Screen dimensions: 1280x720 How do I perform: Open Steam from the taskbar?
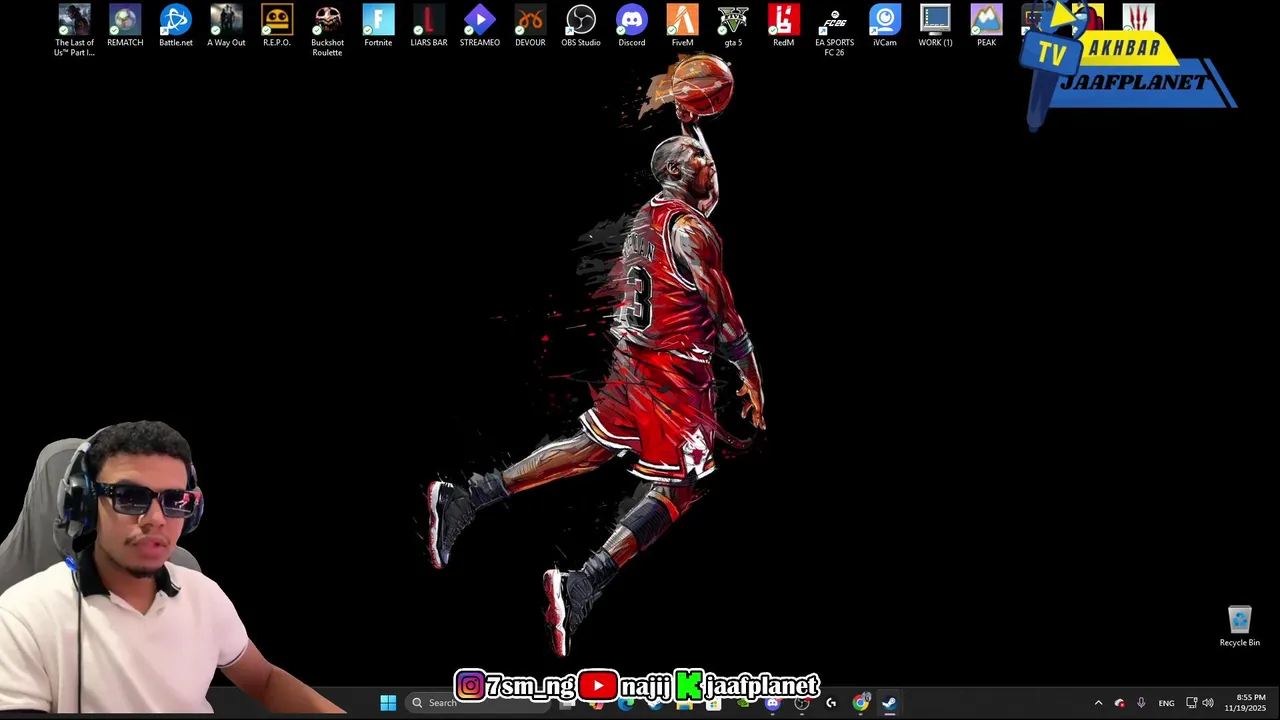[x=889, y=703]
